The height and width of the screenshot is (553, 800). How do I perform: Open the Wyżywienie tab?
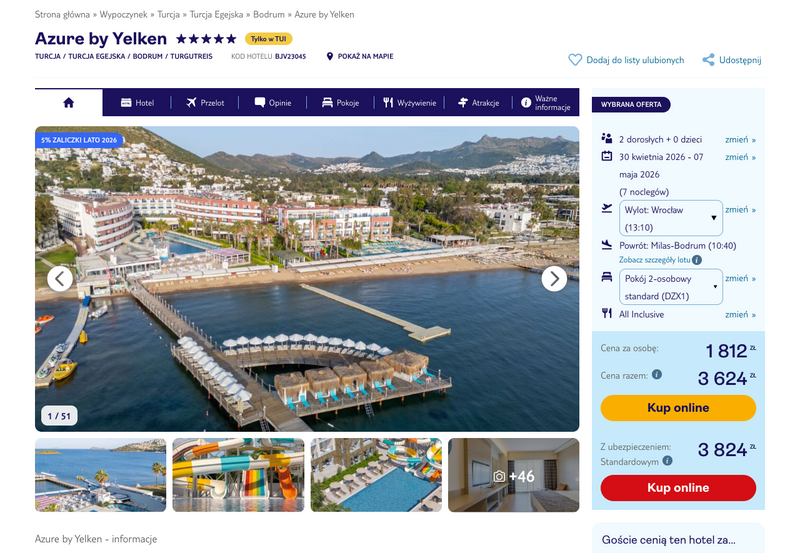(x=410, y=103)
